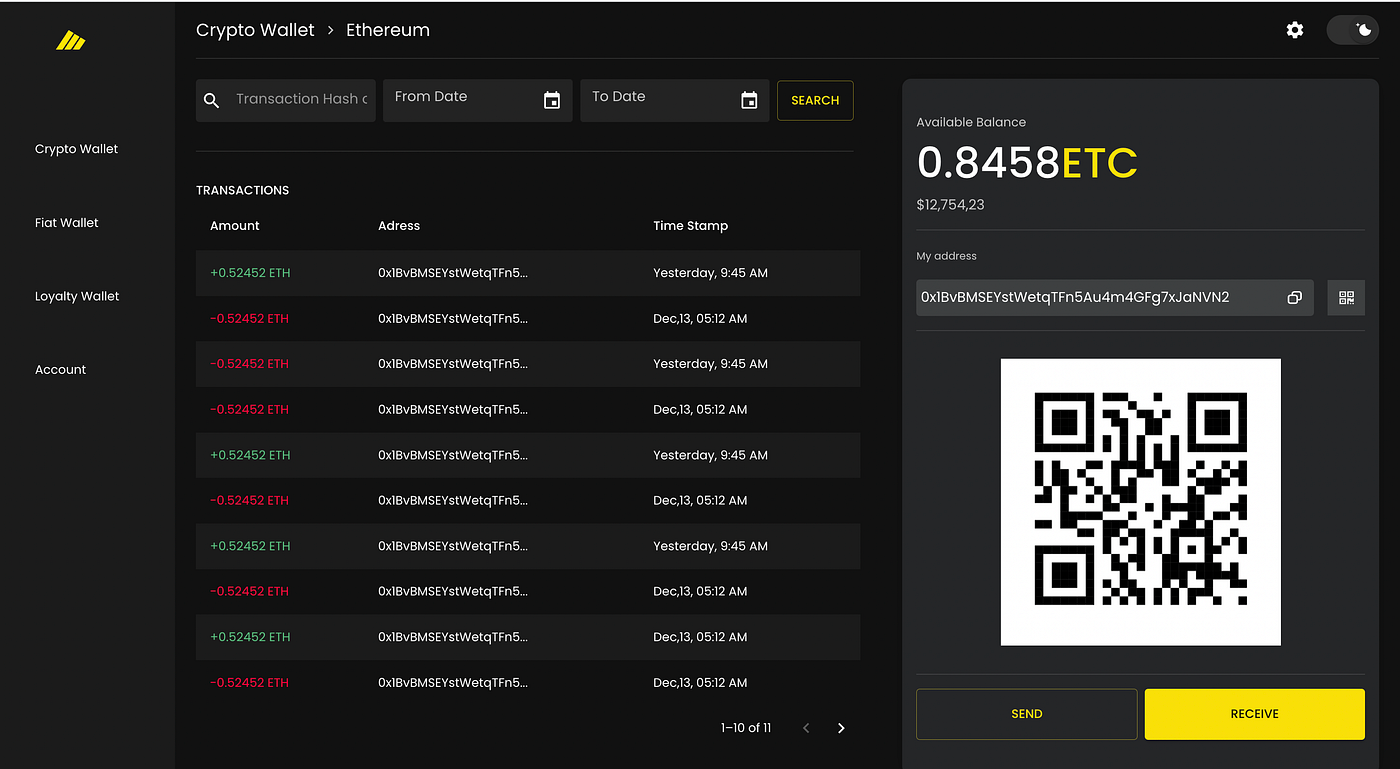Select first transaction +0.52452 ETH amount
This screenshot has height=769, width=1400.
(250, 273)
